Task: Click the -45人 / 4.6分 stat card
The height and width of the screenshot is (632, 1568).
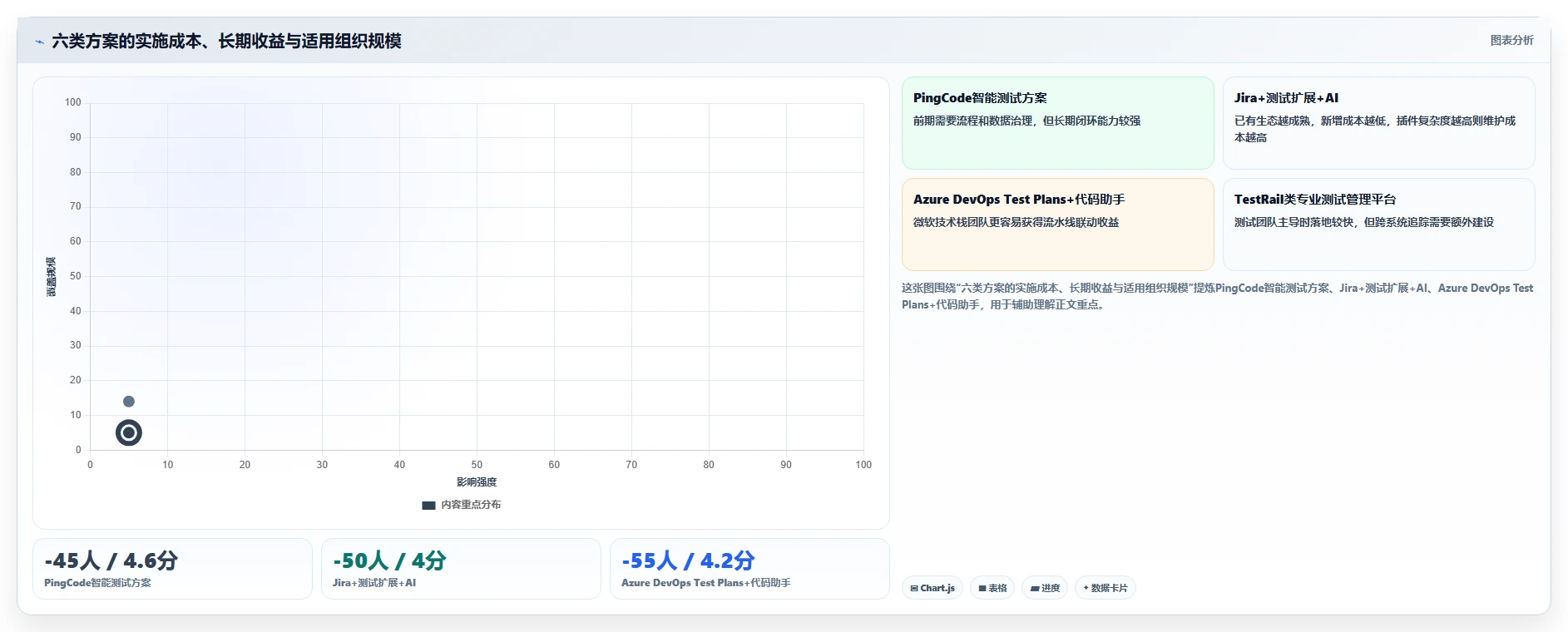Action: (x=172, y=569)
